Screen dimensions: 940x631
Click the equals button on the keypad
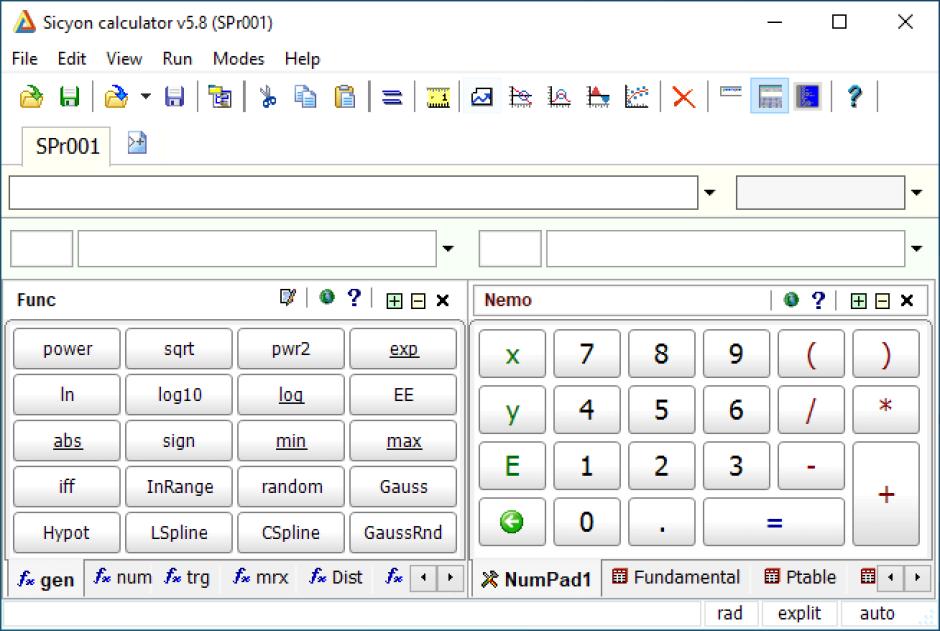(774, 522)
